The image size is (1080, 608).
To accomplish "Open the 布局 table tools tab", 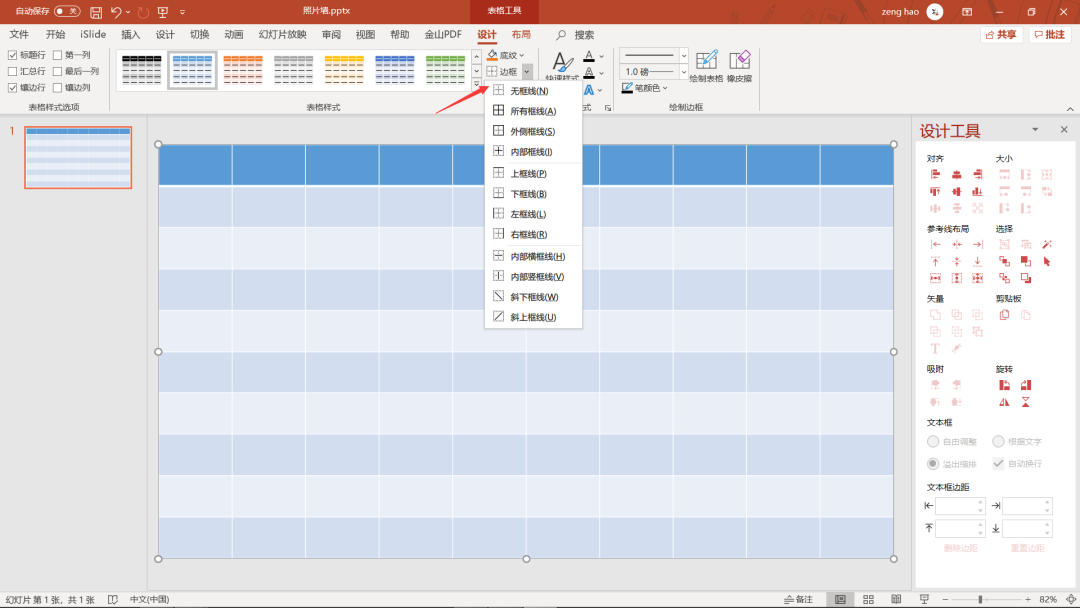I will tap(521, 34).
